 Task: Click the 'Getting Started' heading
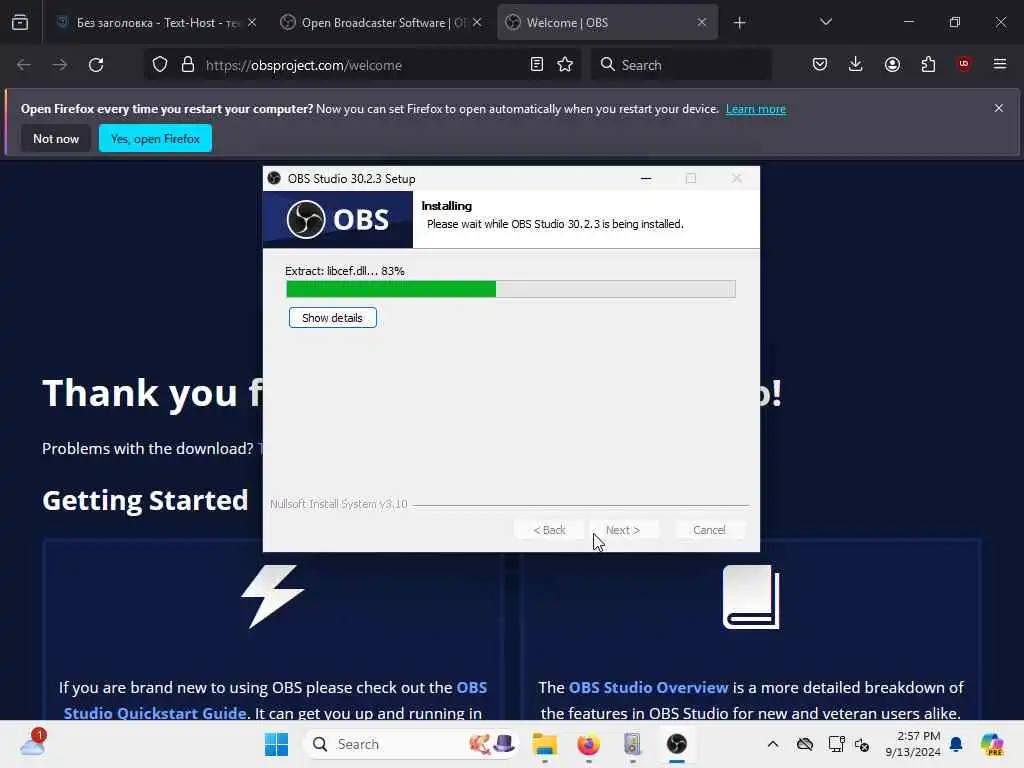(145, 500)
